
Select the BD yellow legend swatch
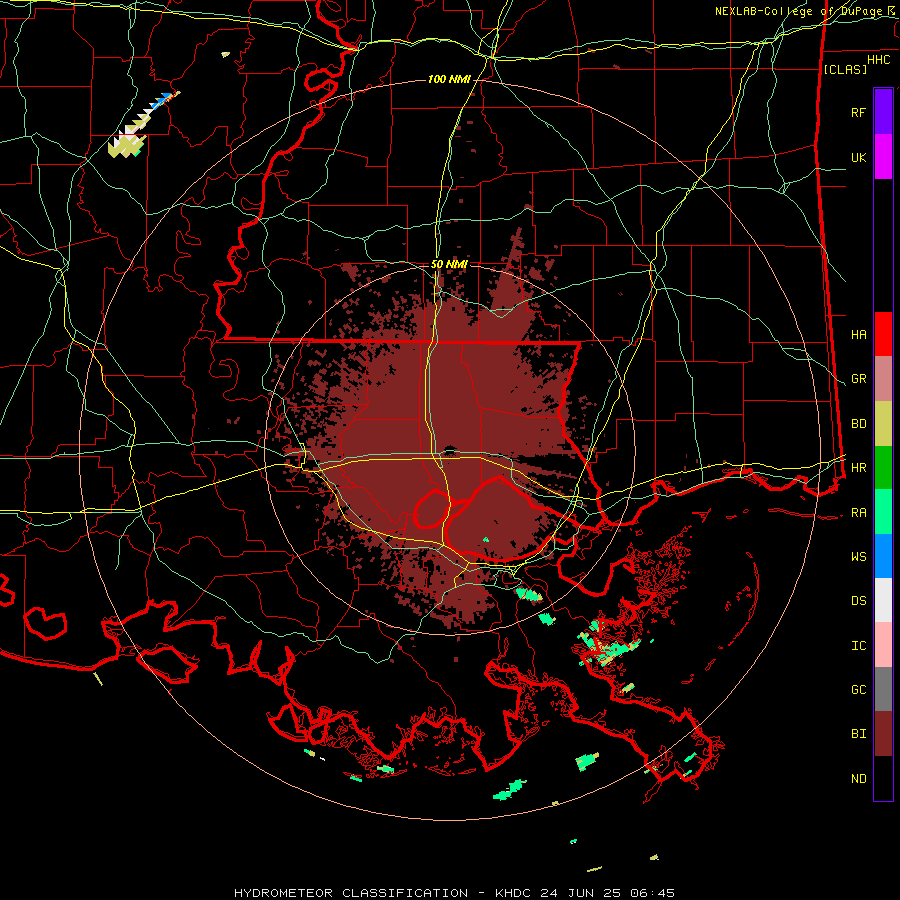pyautogui.click(x=883, y=424)
